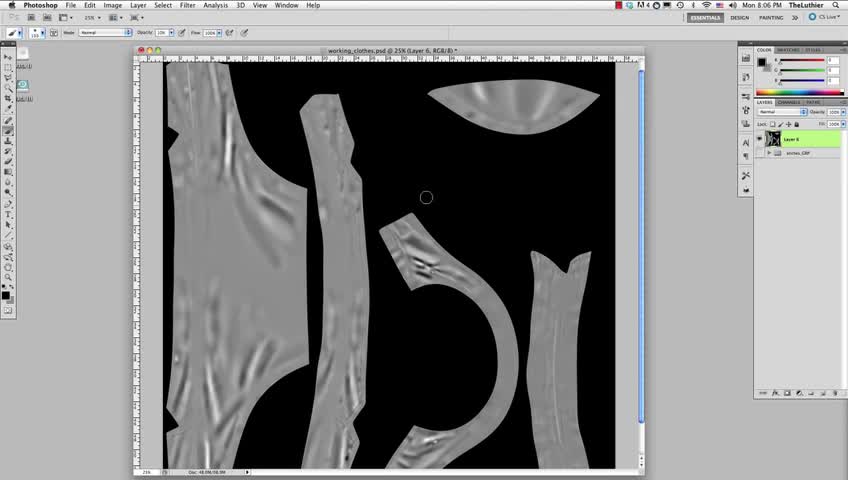Open the Flow slider dropdown
The width and height of the screenshot is (848, 480).
click(x=219, y=33)
